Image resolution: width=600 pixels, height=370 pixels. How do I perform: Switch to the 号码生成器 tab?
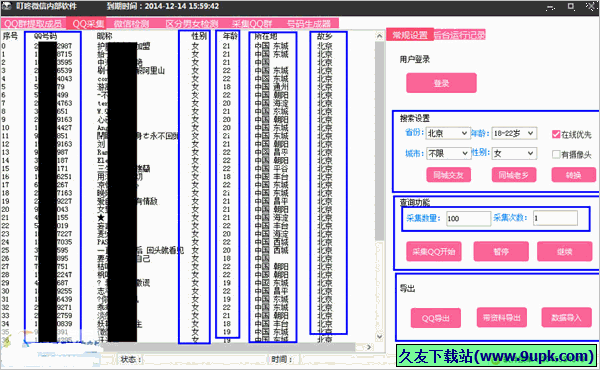[x=309, y=24]
